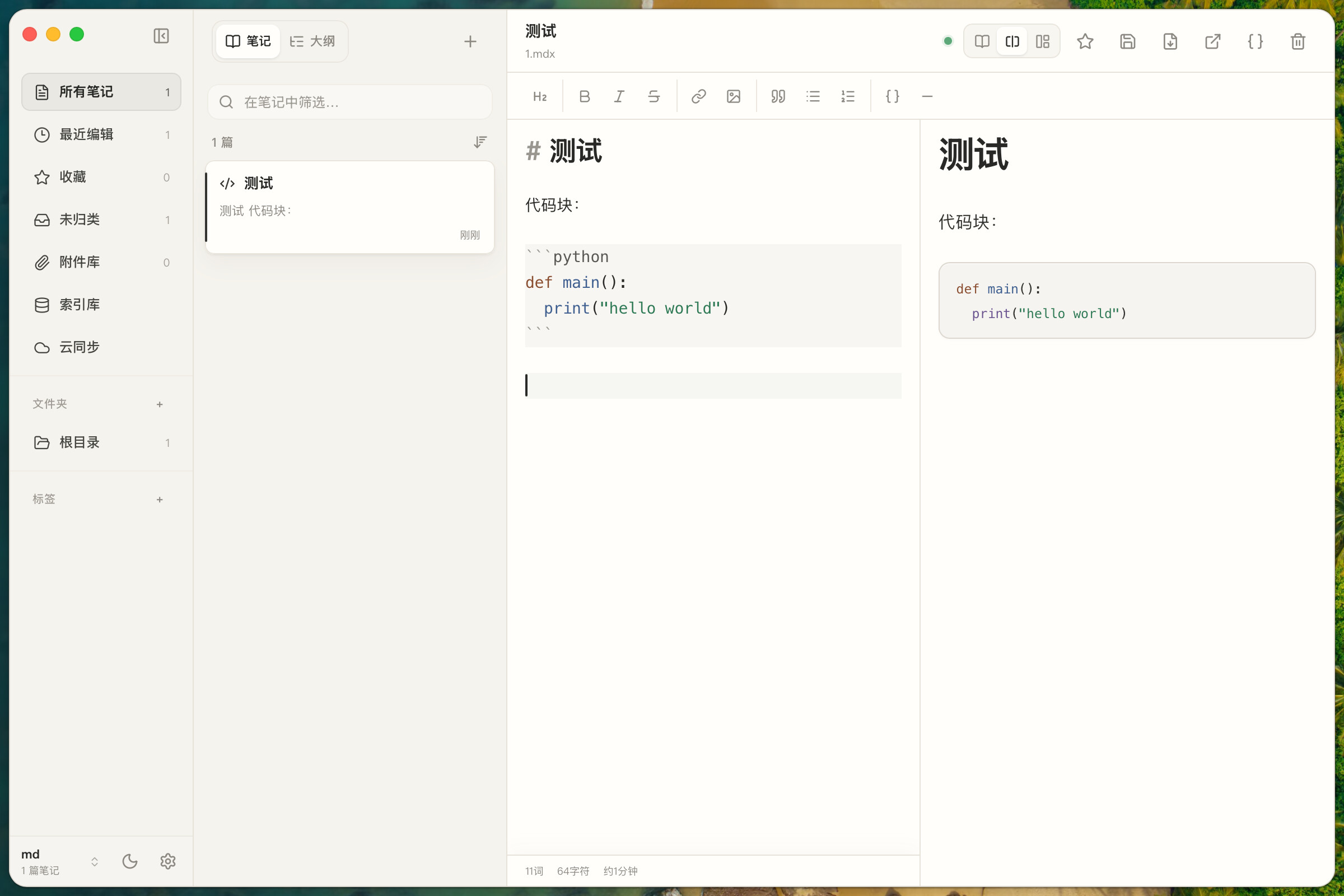
Task: Delete the note with trash icon
Action: [x=1298, y=41]
